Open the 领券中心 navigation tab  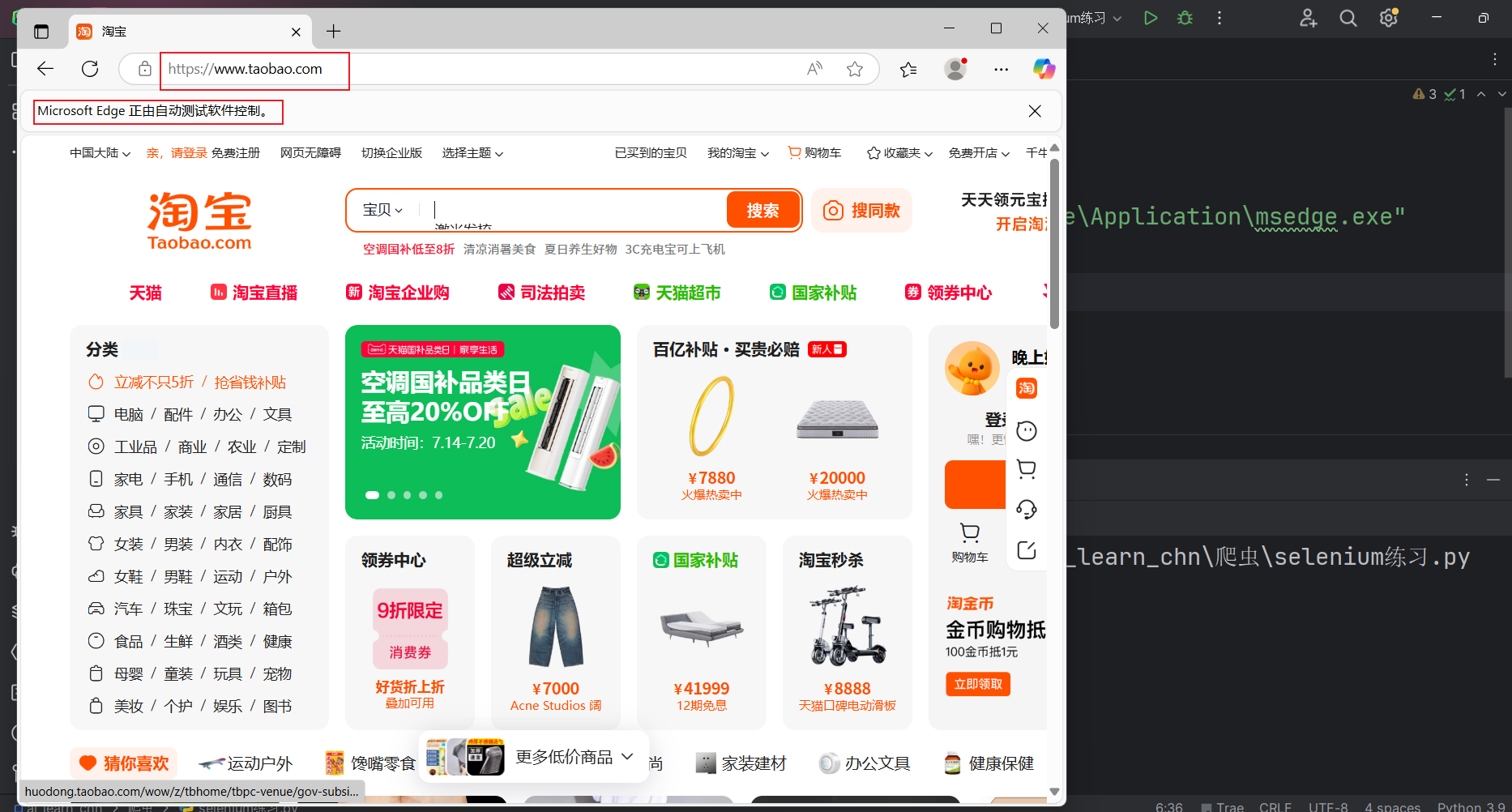(948, 293)
